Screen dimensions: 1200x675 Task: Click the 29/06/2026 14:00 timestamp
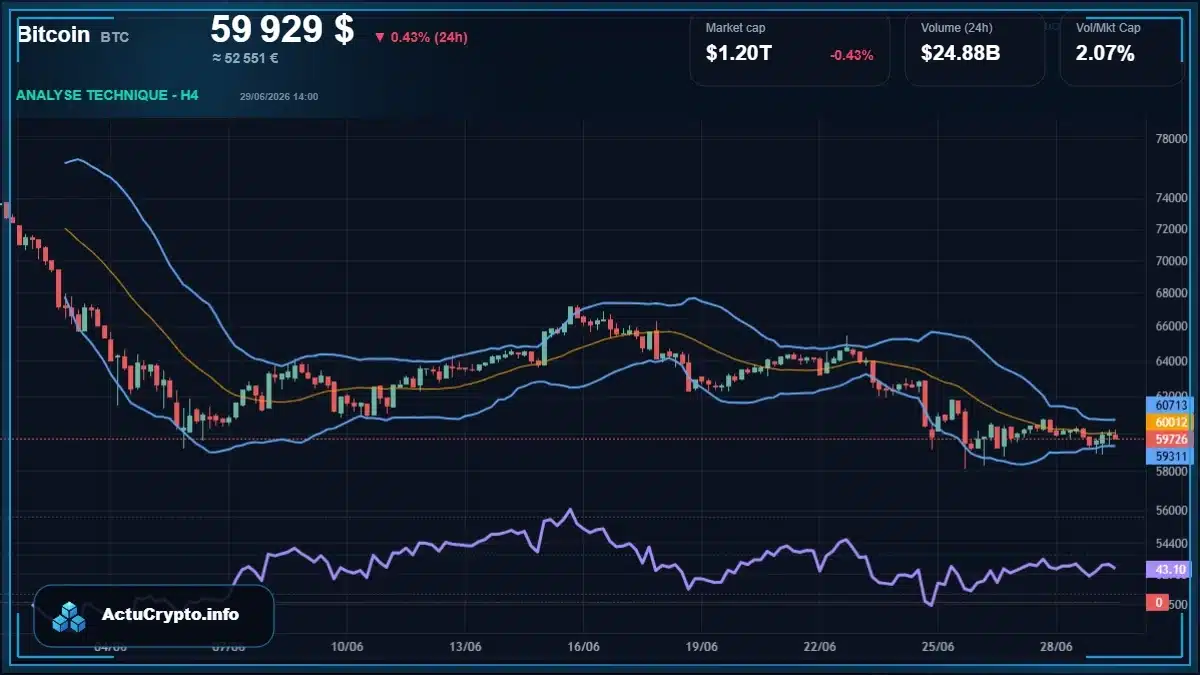[x=279, y=97]
